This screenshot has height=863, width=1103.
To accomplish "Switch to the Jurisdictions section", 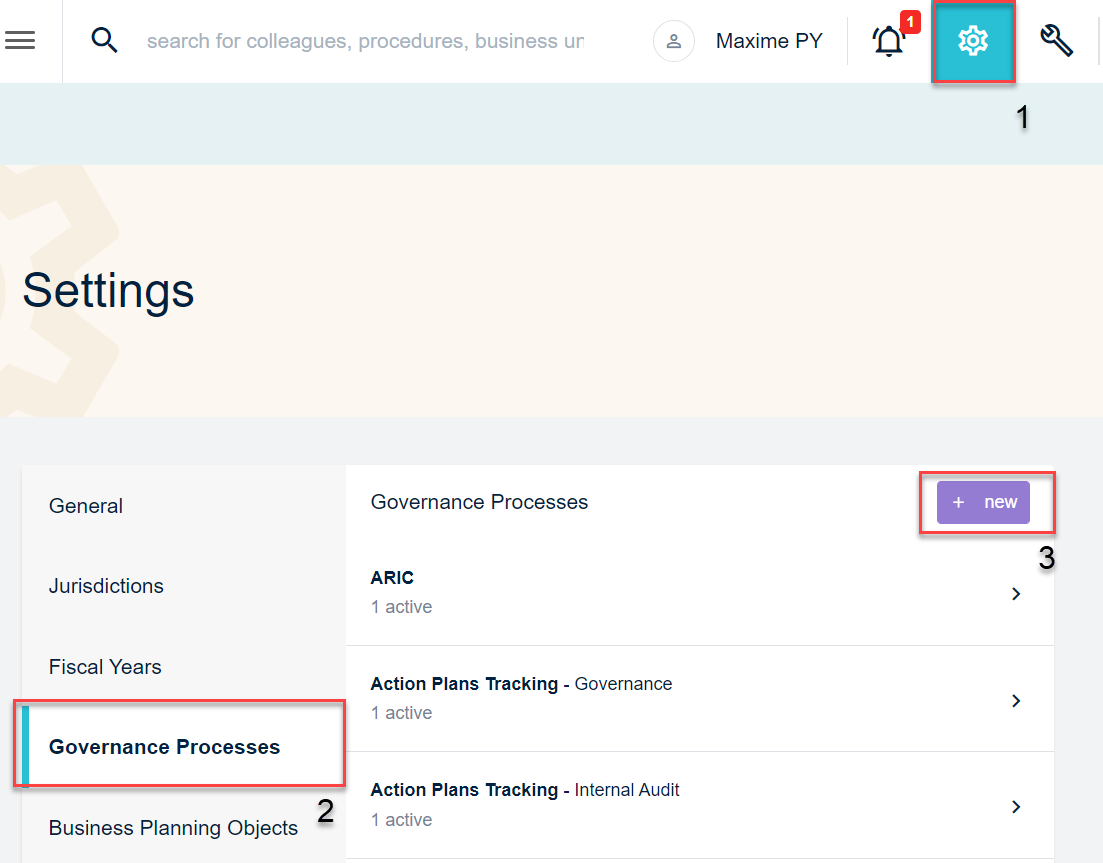I will (106, 586).
